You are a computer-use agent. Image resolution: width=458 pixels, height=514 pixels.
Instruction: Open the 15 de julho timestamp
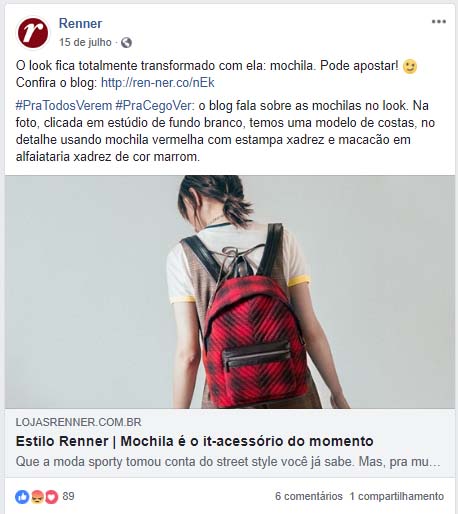point(85,42)
